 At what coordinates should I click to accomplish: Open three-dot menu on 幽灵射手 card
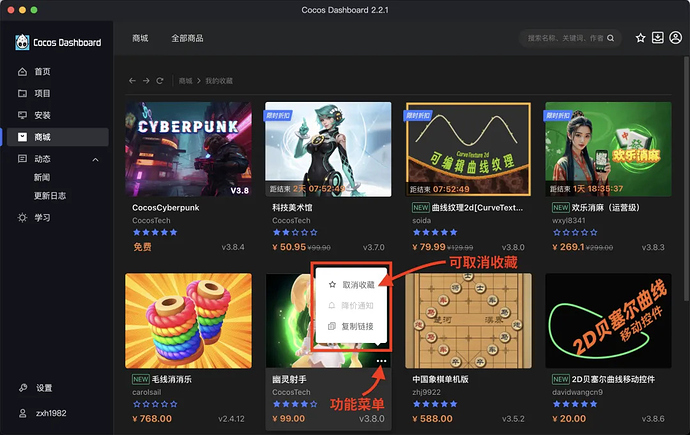(x=382, y=361)
